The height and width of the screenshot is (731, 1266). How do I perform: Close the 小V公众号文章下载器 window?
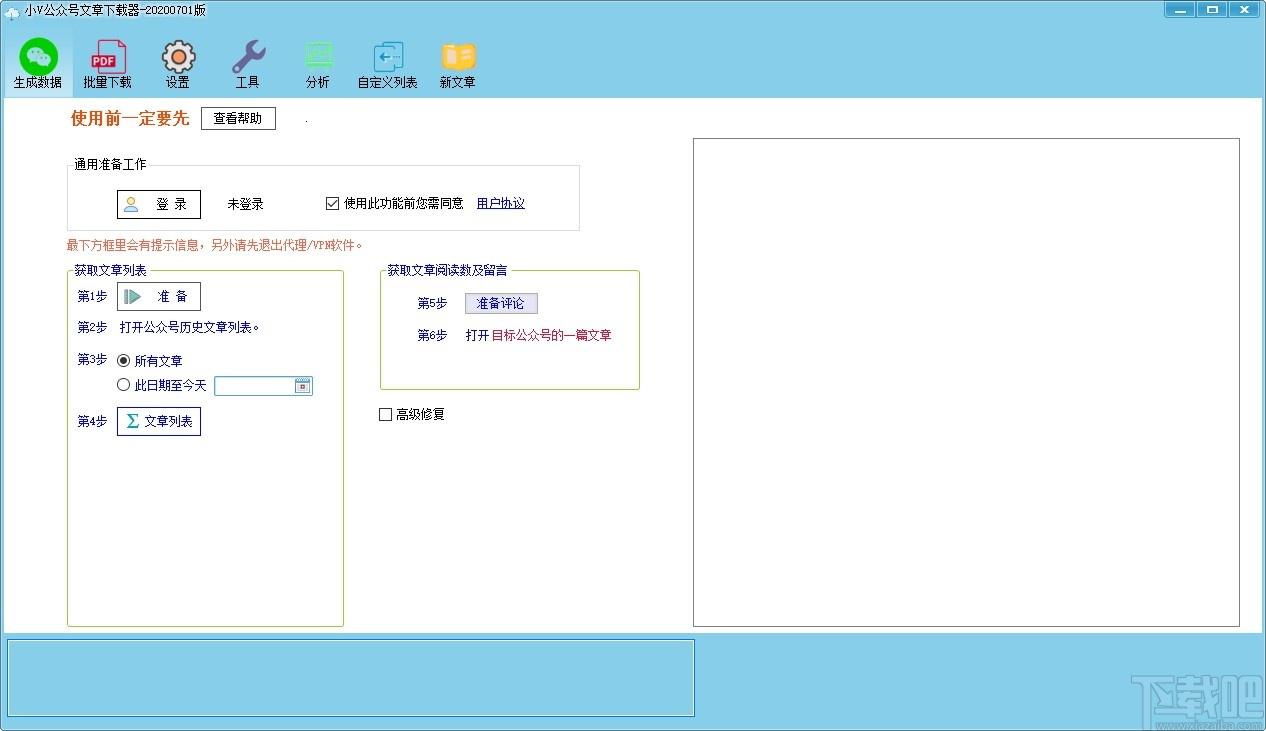tap(1245, 9)
